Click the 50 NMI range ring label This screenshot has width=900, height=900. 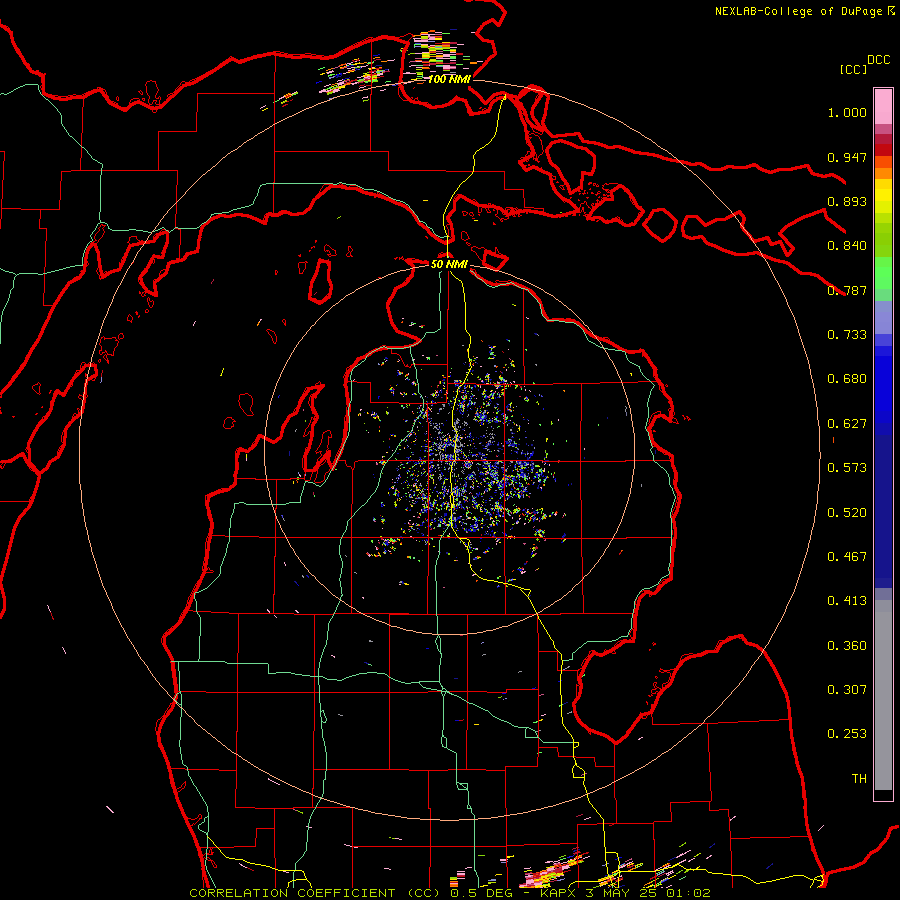click(449, 264)
